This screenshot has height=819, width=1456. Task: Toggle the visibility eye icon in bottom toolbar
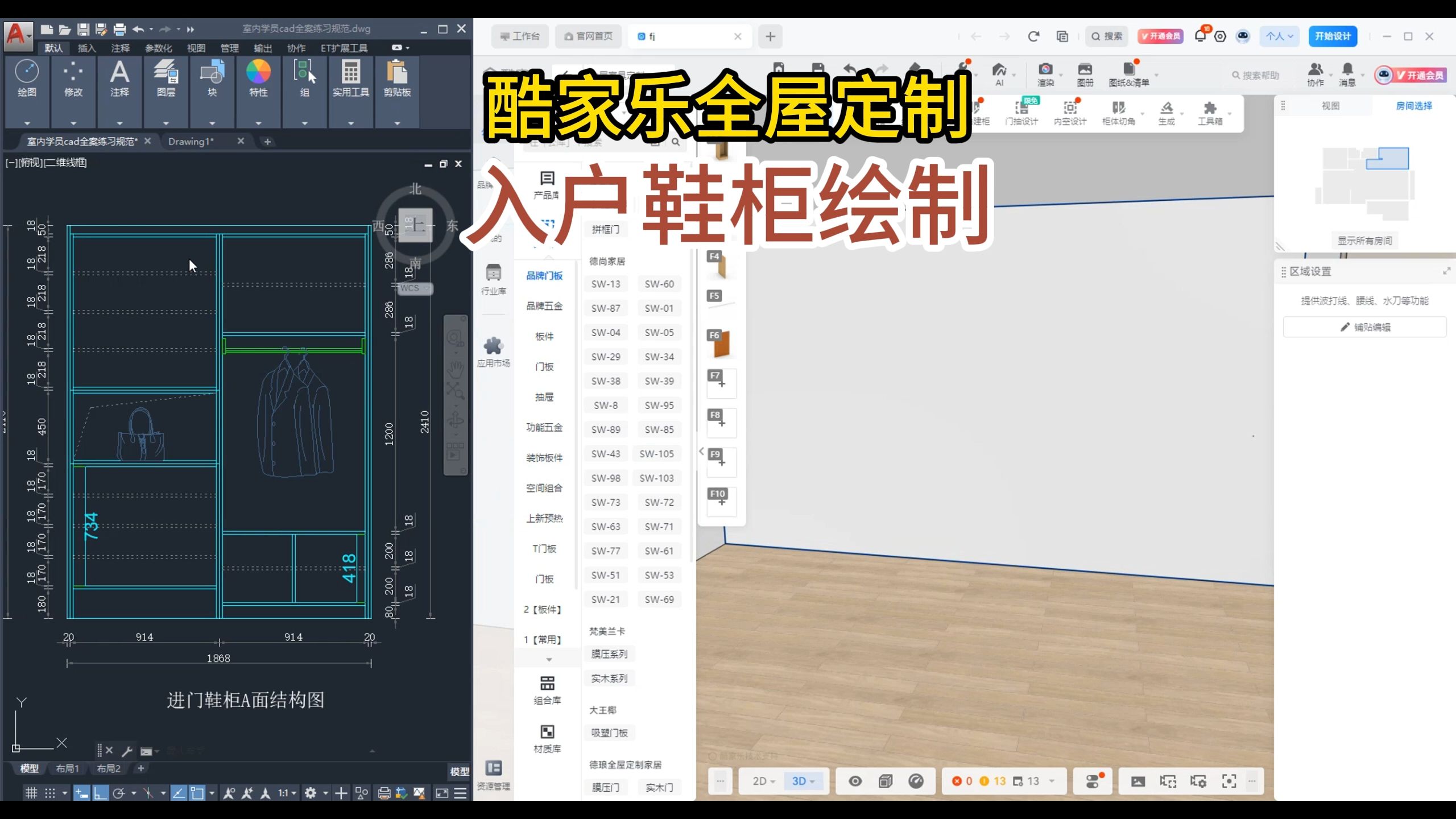click(855, 781)
